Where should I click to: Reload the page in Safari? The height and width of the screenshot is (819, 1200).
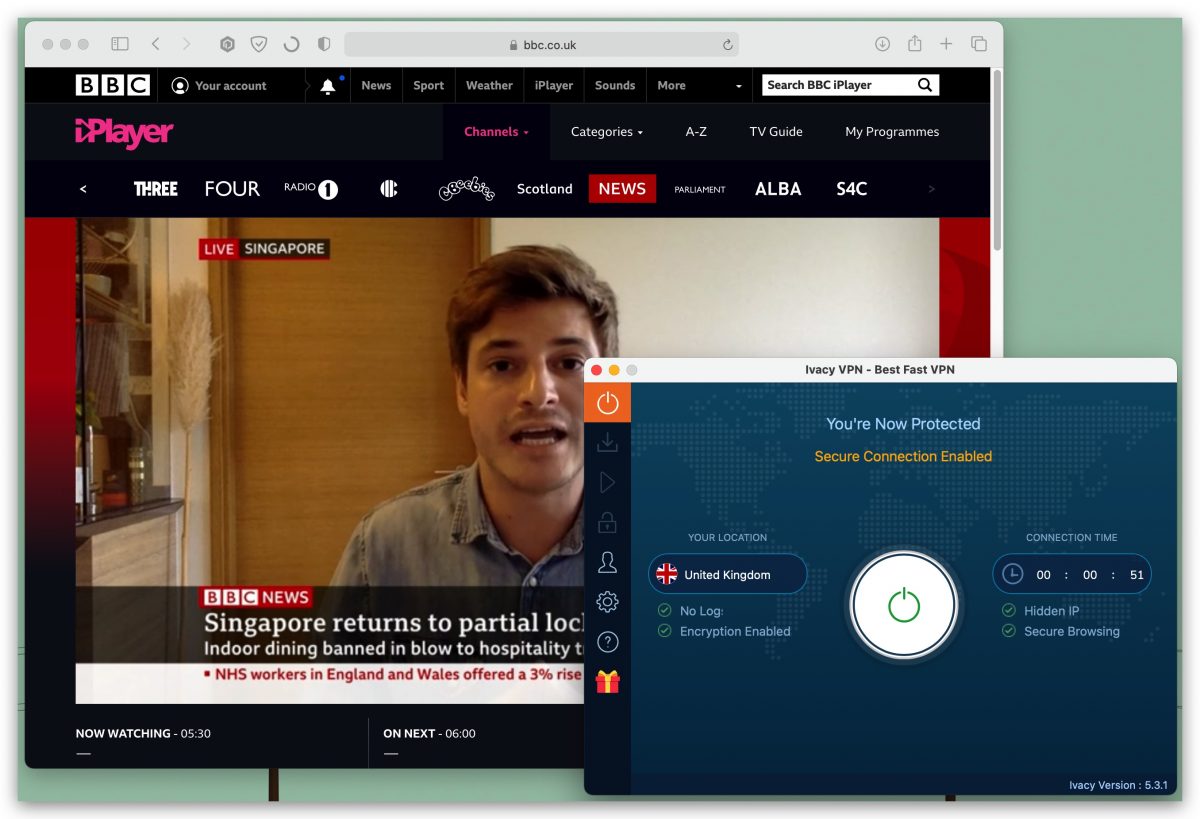coord(728,44)
